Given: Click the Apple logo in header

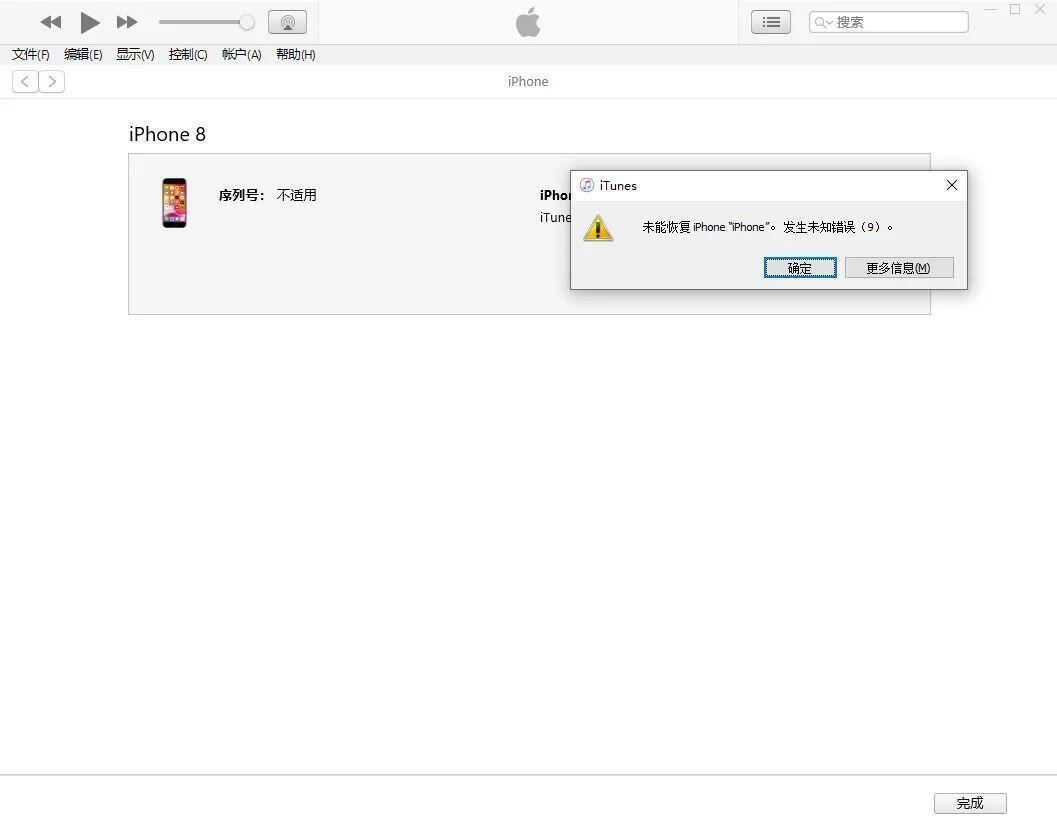Looking at the screenshot, I should point(528,22).
